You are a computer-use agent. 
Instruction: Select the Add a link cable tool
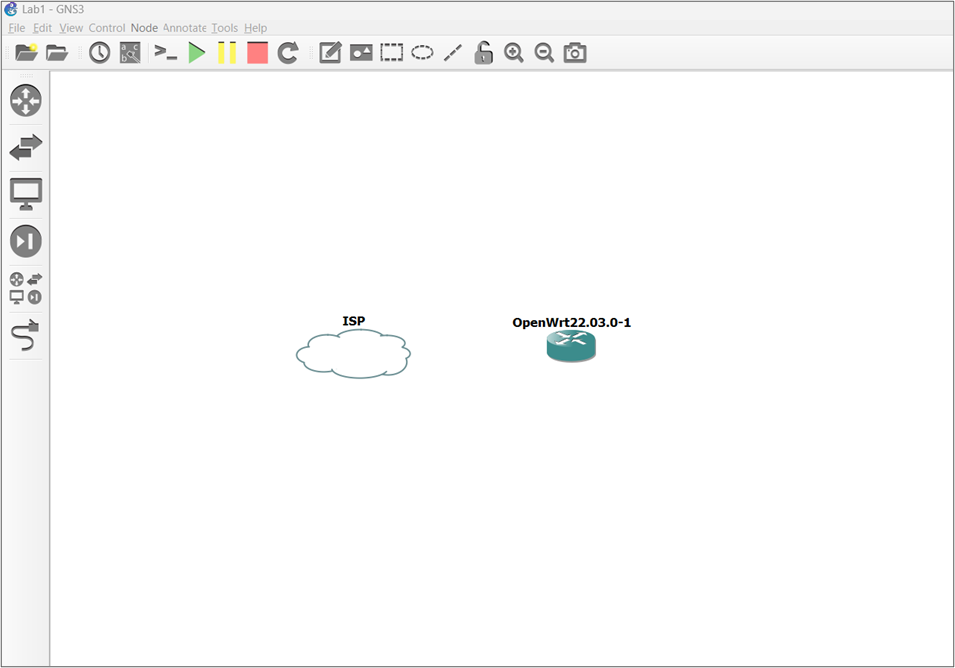26,336
